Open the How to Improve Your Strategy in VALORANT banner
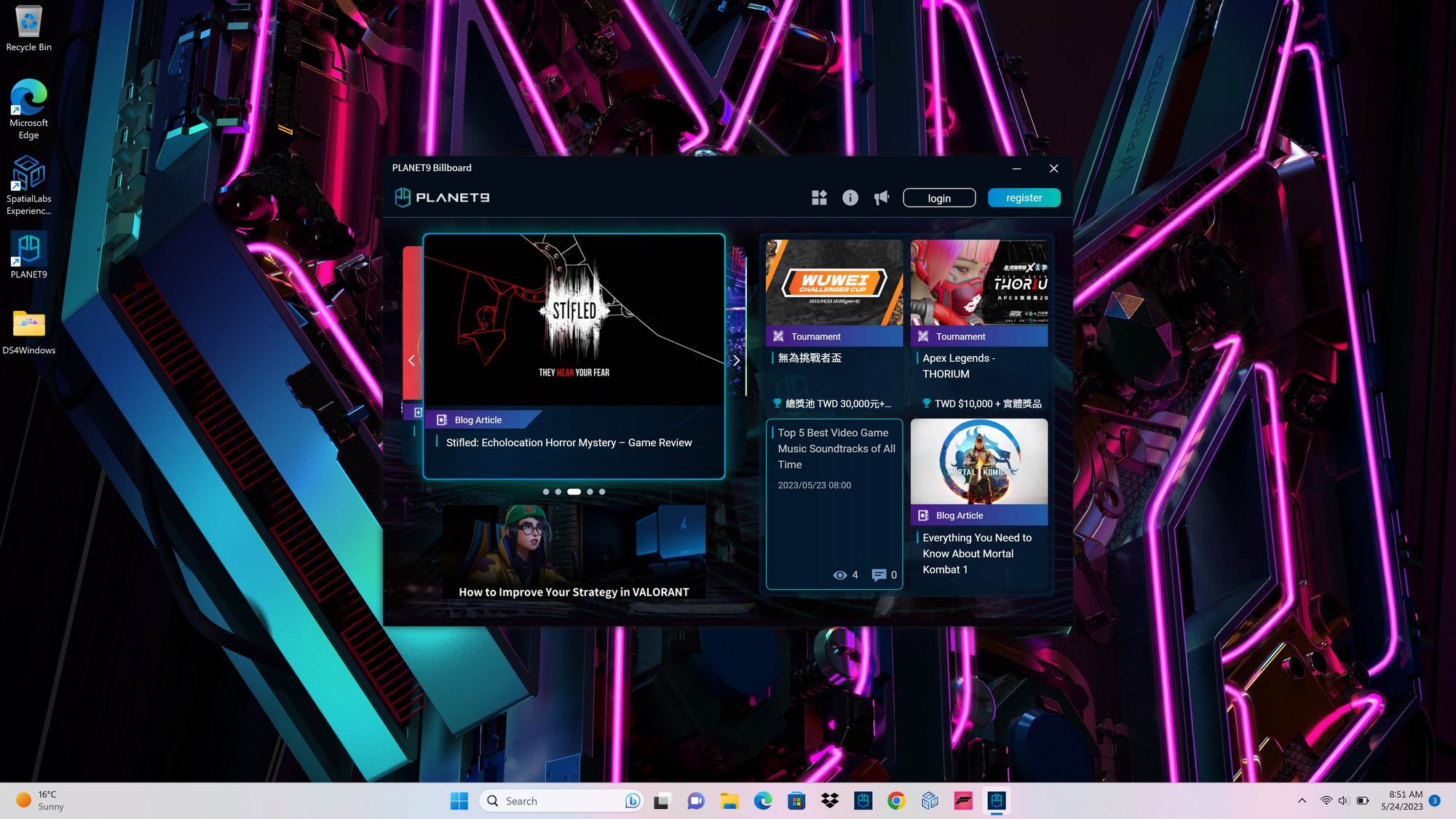The image size is (1456, 819). tap(574, 552)
